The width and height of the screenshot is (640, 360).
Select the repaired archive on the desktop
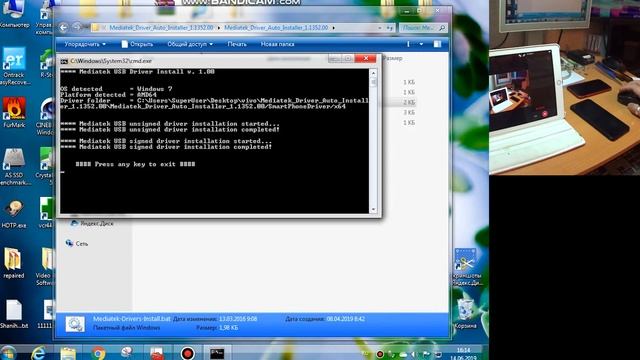[x=13, y=263]
